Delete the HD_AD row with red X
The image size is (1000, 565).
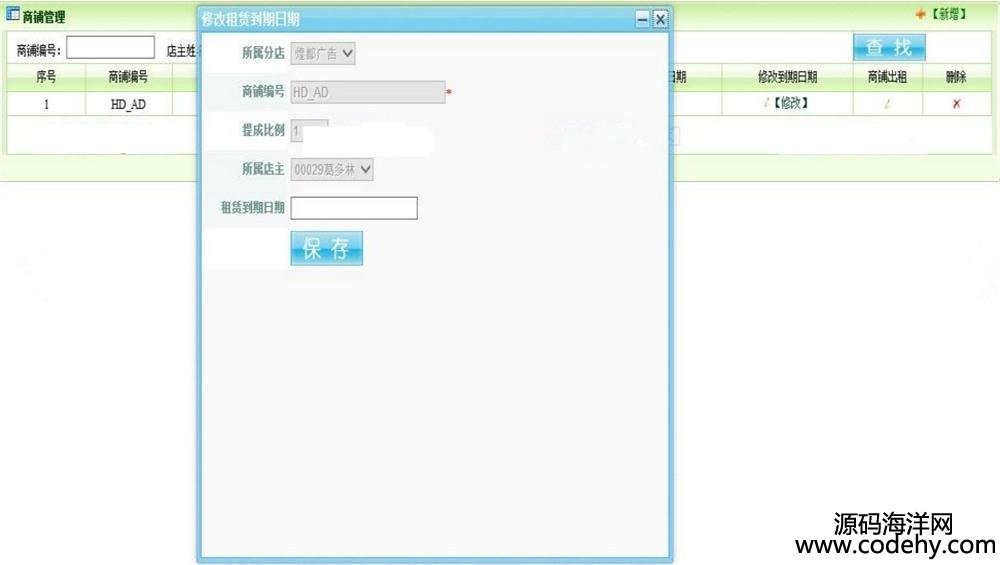[x=956, y=104]
